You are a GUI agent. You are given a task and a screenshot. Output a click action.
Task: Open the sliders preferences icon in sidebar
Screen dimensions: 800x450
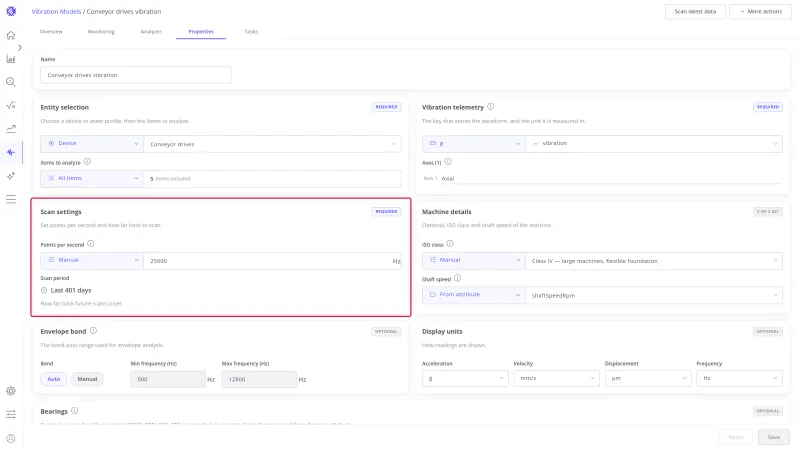(x=11, y=414)
